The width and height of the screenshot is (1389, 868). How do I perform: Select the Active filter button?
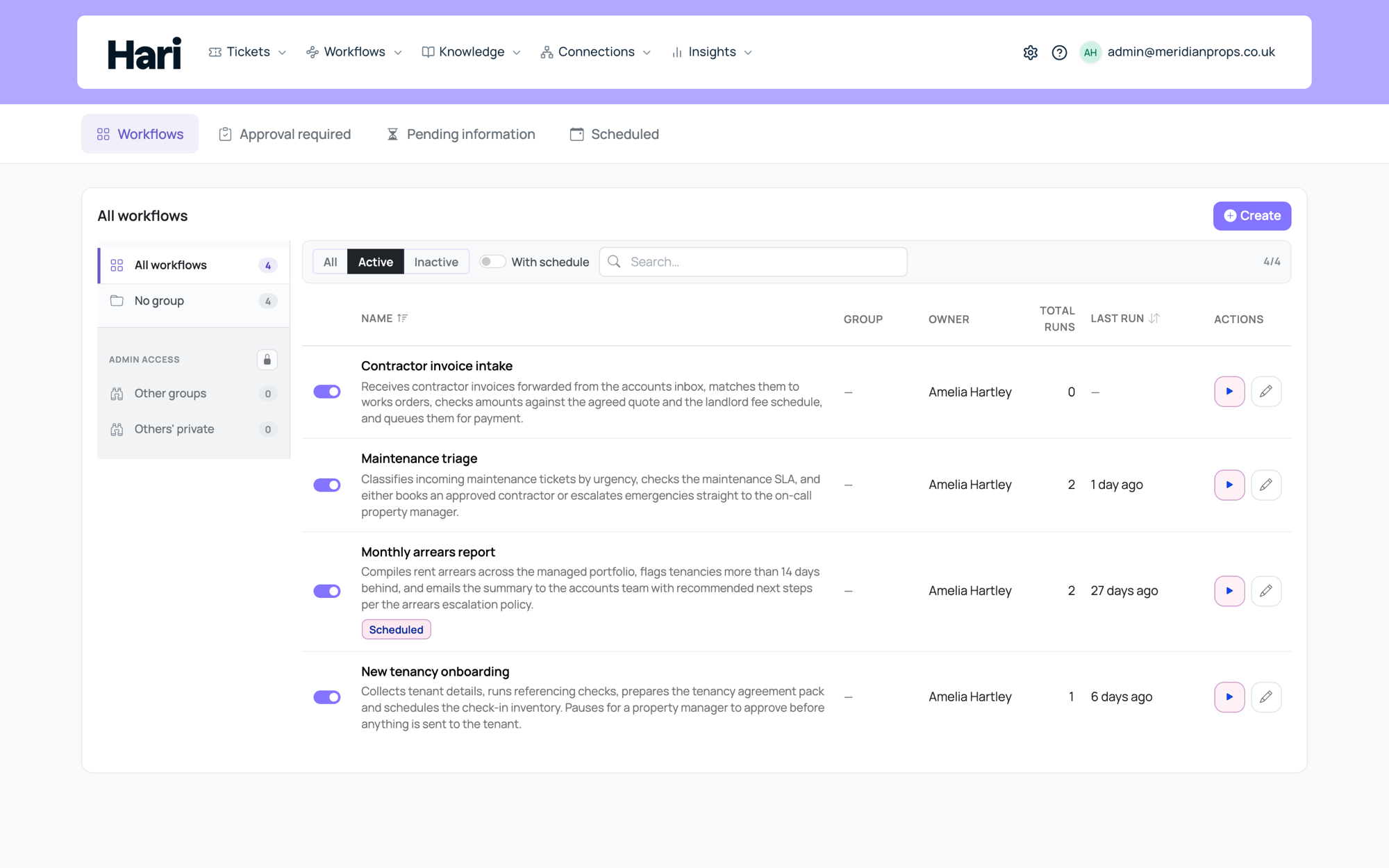[x=376, y=262]
